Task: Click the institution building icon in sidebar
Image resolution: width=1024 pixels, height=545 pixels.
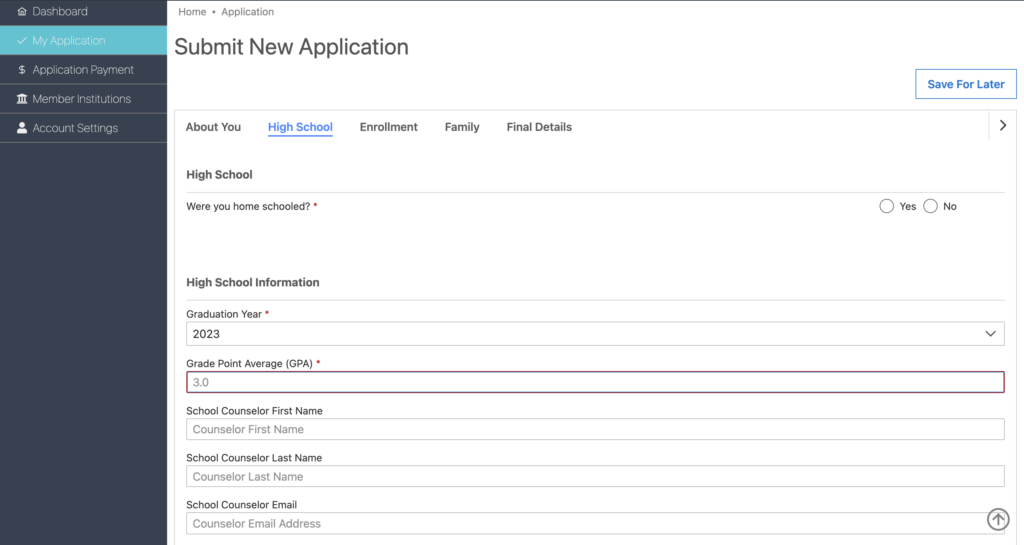Action: [x=22, y=99]
